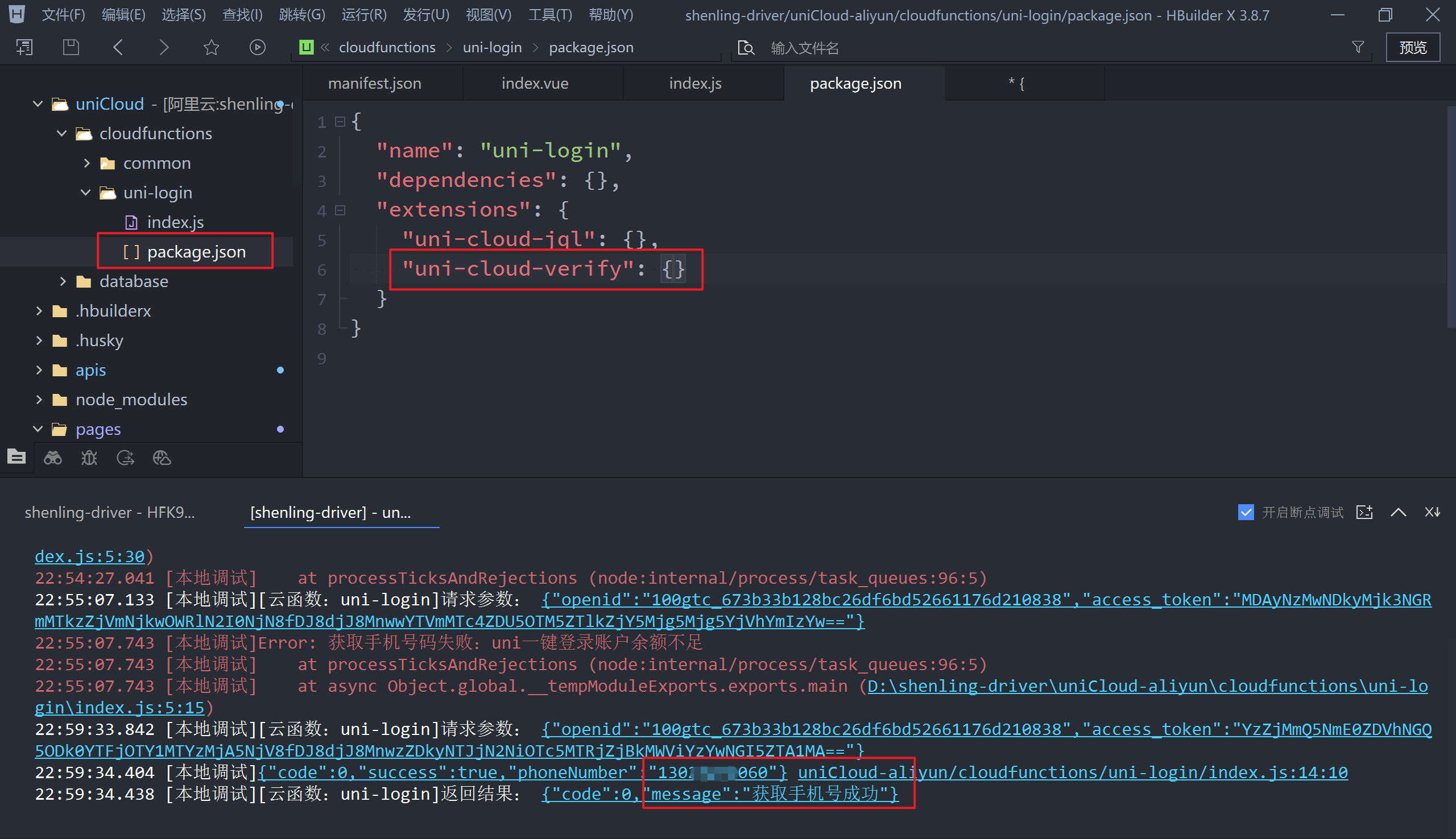Collapse the cloudfunctions folder

pos(61,134)
